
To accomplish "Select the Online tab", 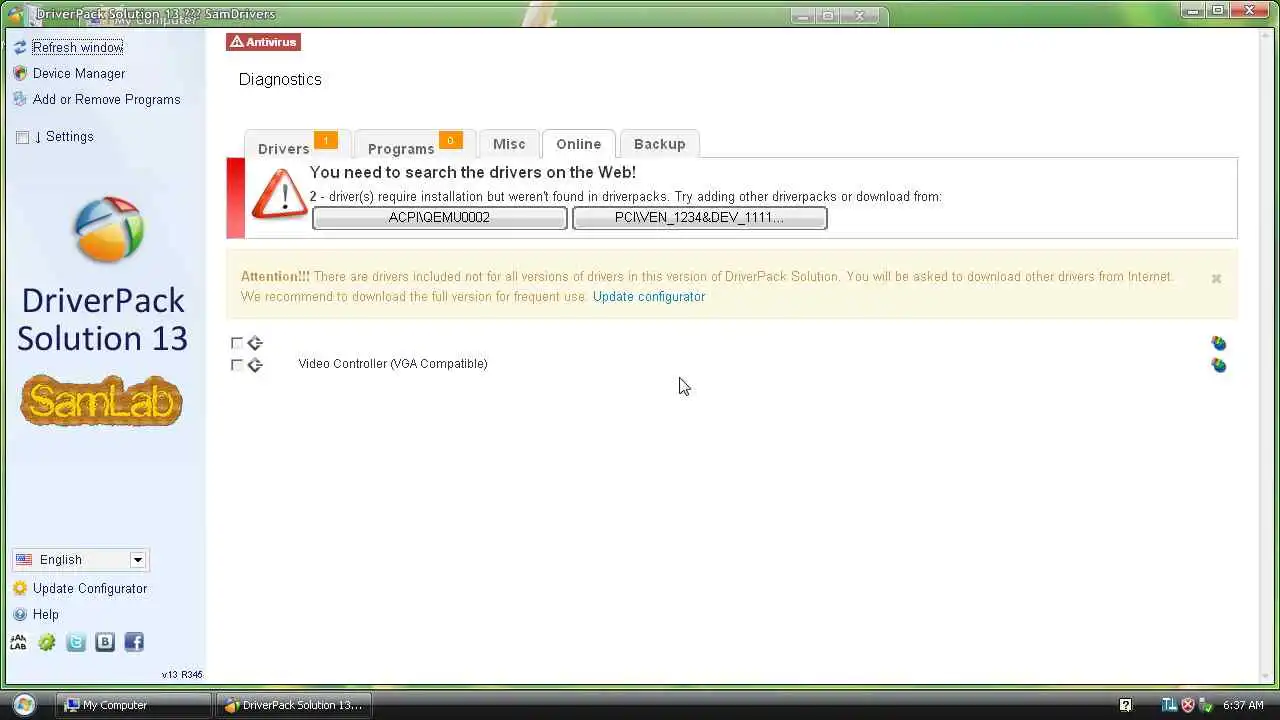I will coord(578,144).
